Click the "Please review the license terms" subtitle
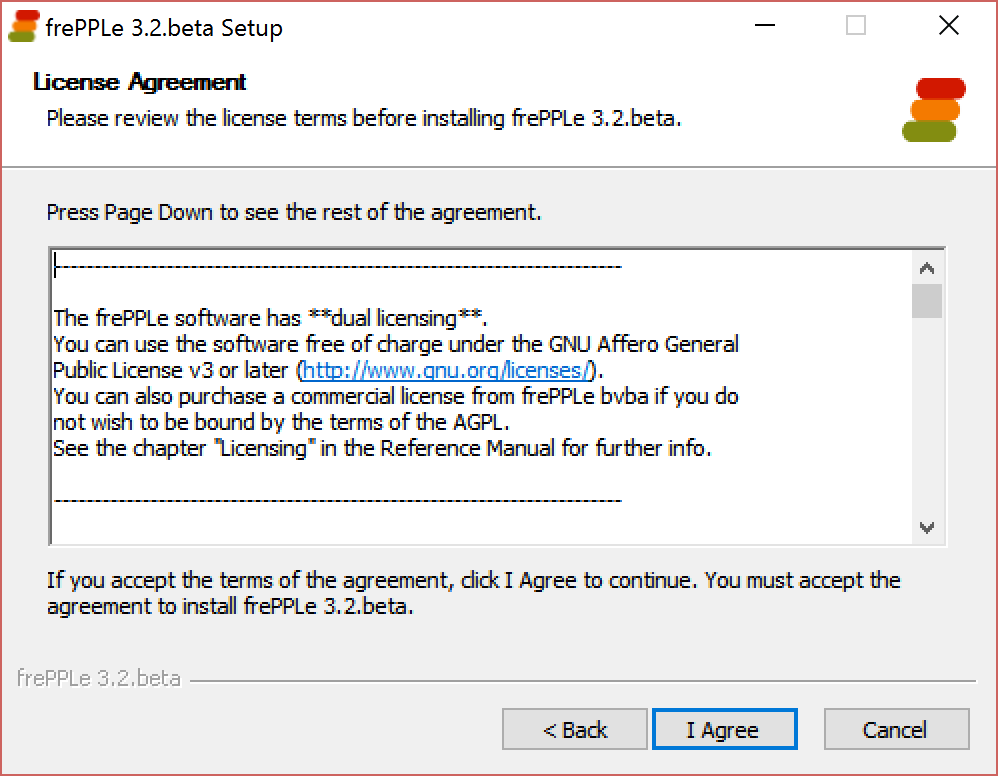 364,118
